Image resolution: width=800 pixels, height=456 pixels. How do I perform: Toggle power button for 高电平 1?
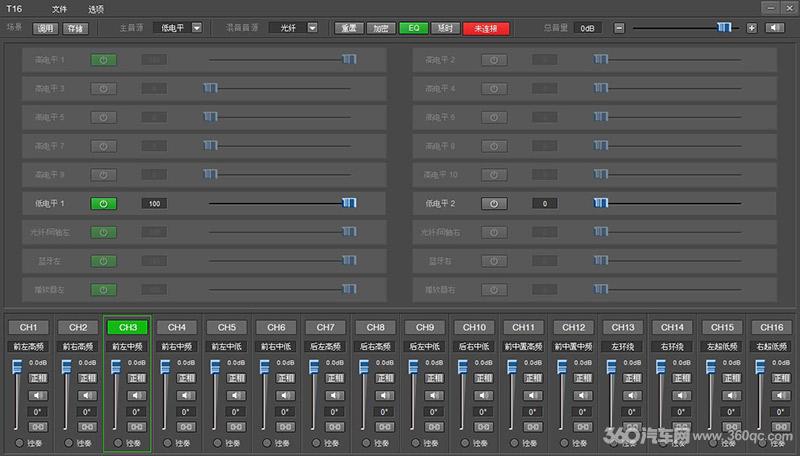pyautogui.click(x=104, y=60)
